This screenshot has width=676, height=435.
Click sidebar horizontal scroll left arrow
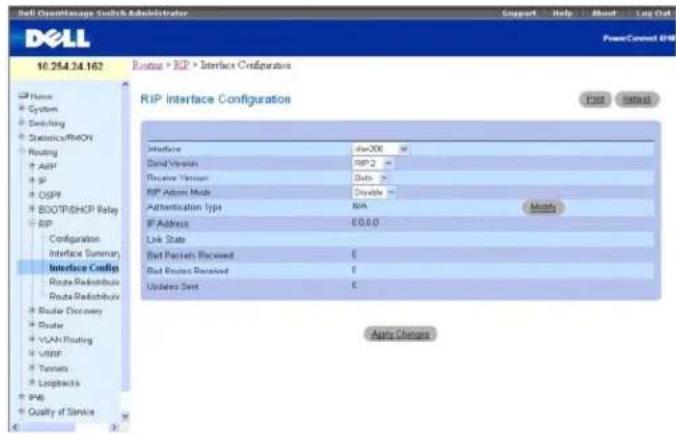(16, 427)
